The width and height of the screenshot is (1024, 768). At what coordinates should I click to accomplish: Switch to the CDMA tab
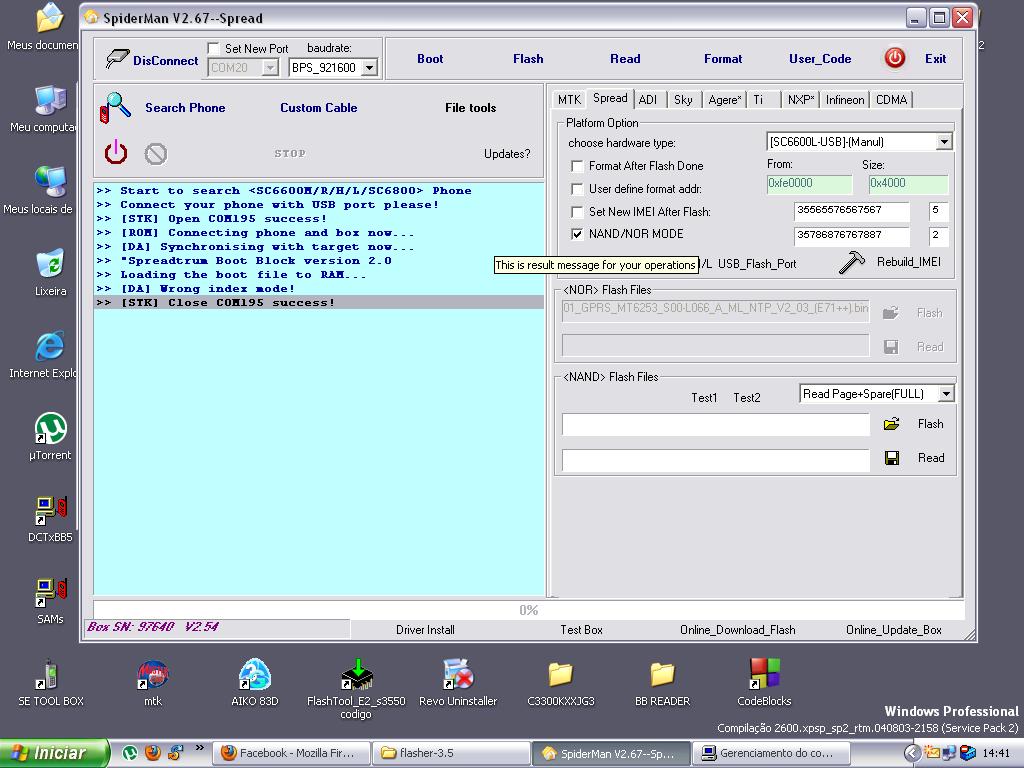pos(891,100)
